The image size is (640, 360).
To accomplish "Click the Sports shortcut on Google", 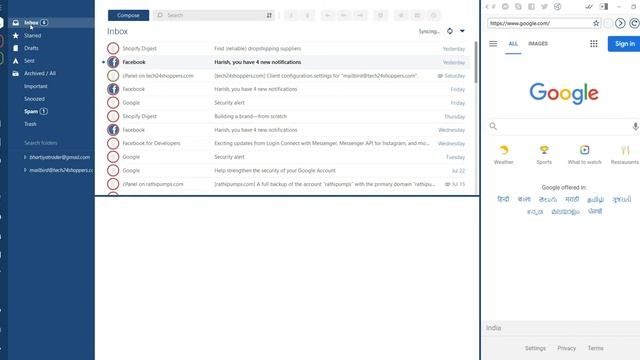I will pyautogui.click(x=544, y=154).
